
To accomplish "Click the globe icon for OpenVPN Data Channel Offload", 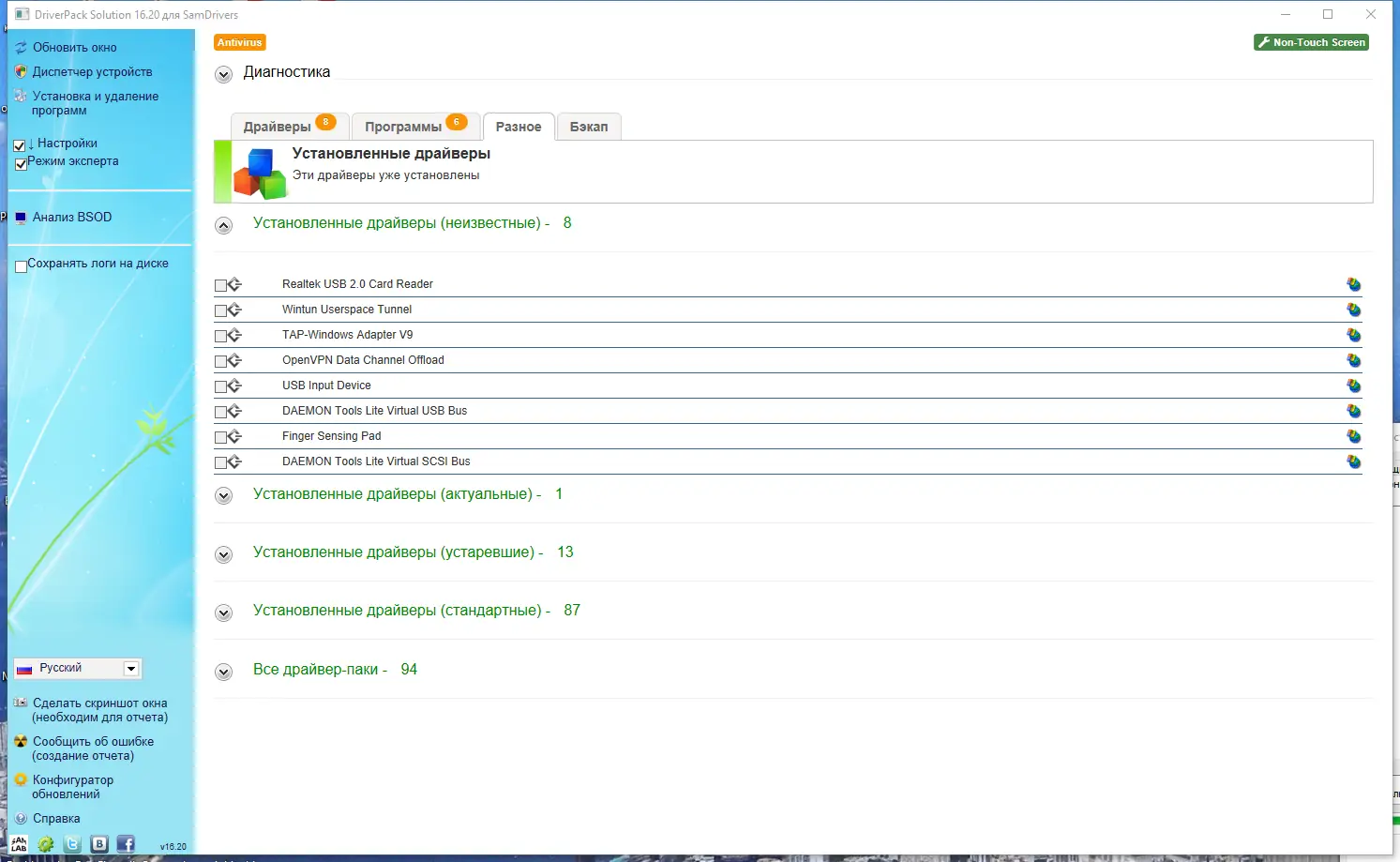I will tap(1354, 360).
